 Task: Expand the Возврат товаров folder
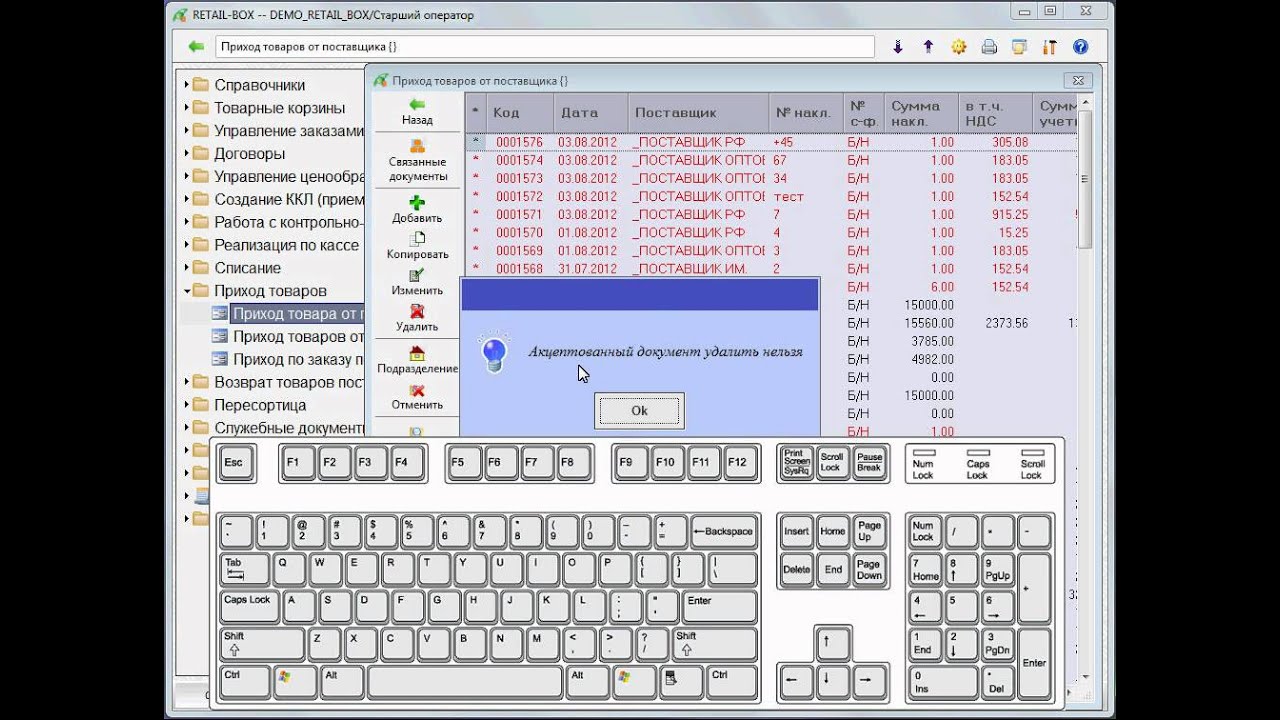point(186,382)
